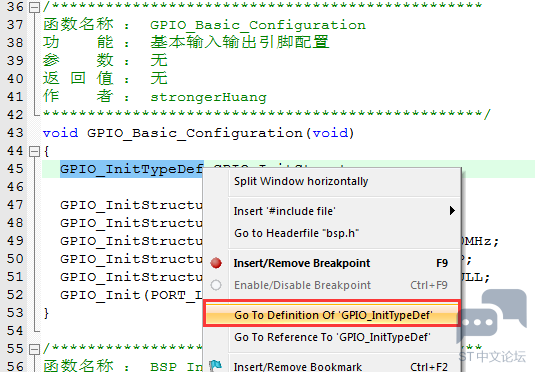Click the grayed Enable/Disable Breakpoint circle icon
The height and width of the screenshot is (372, 535).
(216, 285)
